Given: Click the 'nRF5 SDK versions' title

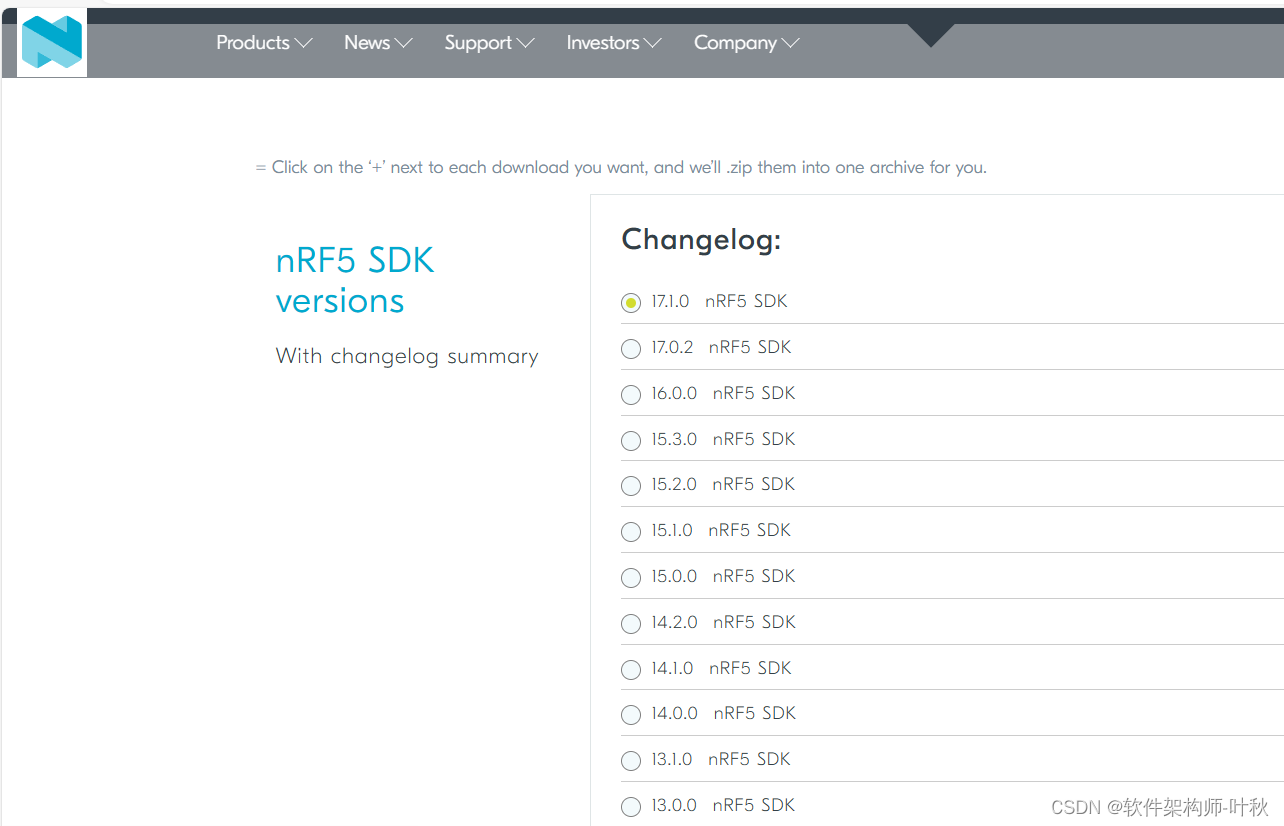Looking at the screenshot, I should tap(355, 280).
